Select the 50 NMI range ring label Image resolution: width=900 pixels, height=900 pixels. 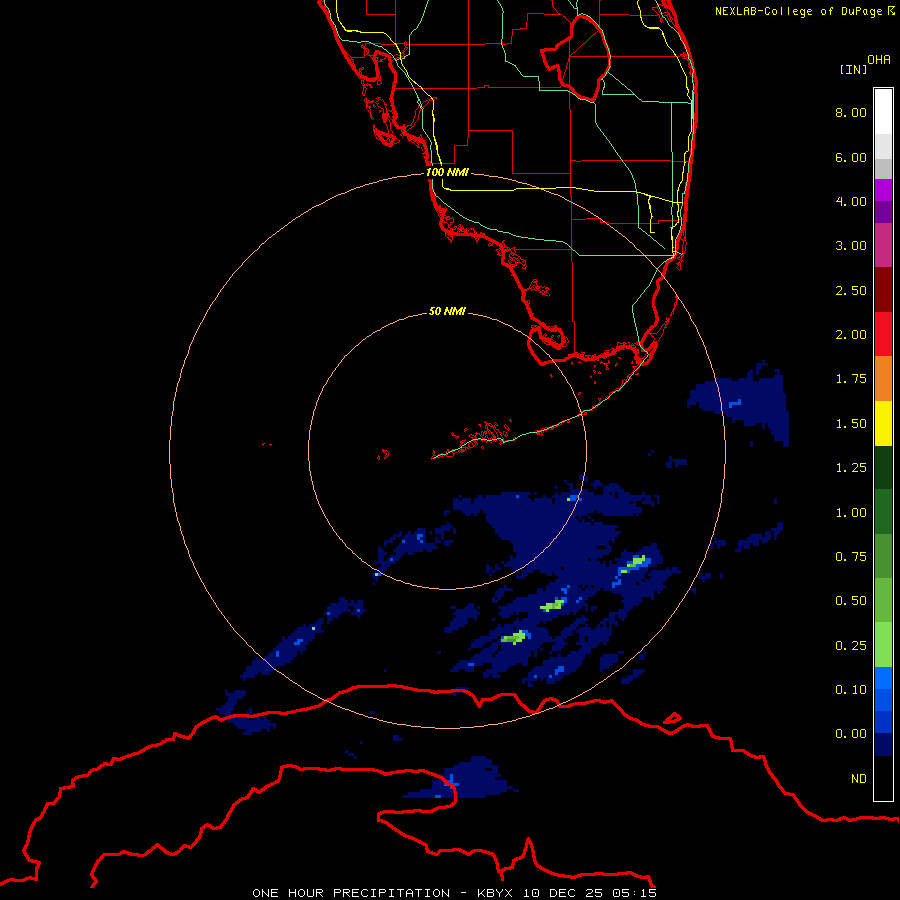[x=447, y=311]
